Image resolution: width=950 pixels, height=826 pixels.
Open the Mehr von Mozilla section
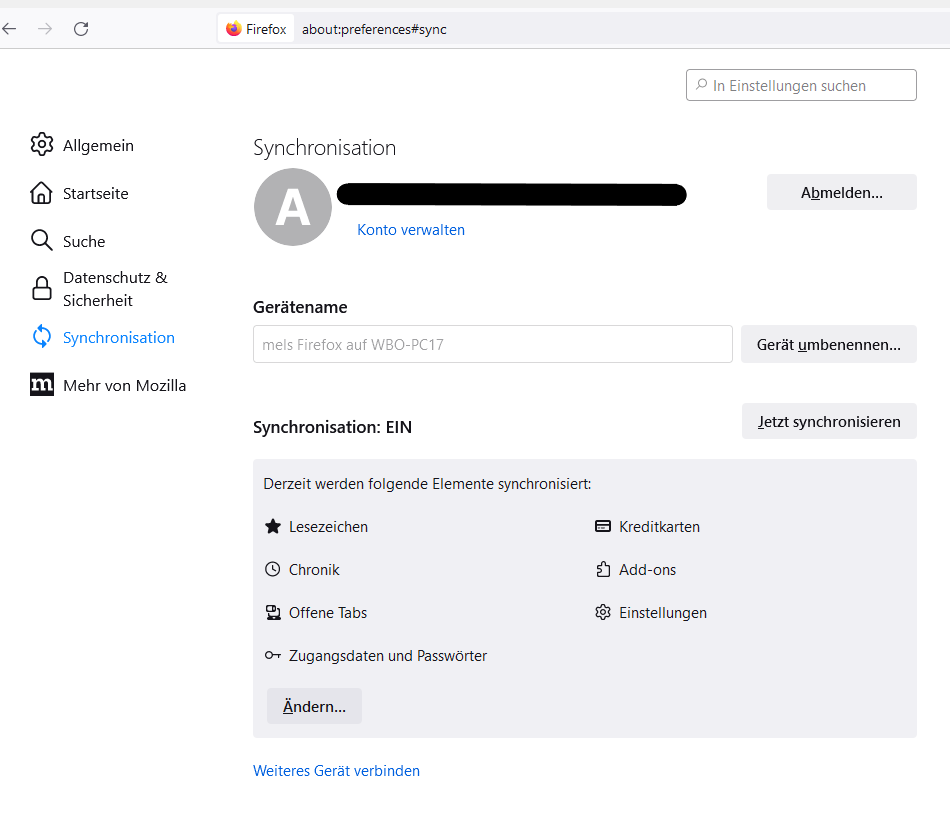tap(124, 385)
